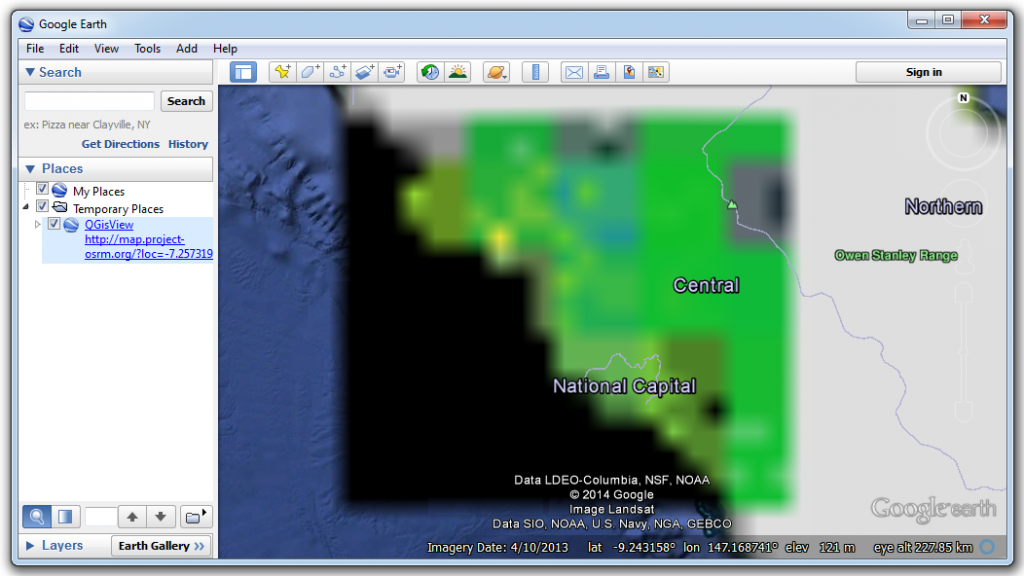Expand the QGisView tree node
Screen dimensions: 1024x576
click(38, 224)
